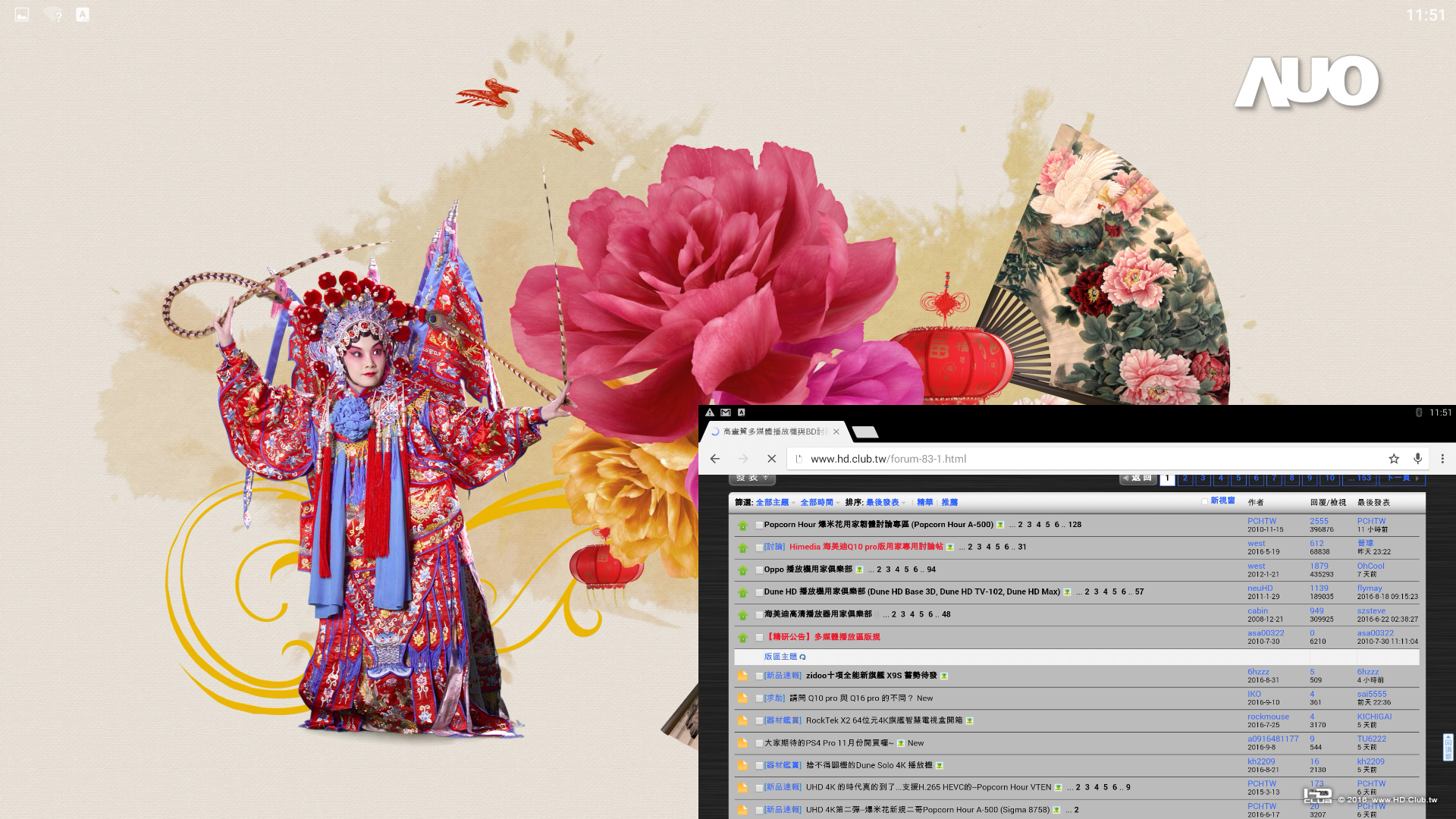Open browser three-dot overflow menu
Viewport: 1456px width, 819px height.
pos(1442,459)
